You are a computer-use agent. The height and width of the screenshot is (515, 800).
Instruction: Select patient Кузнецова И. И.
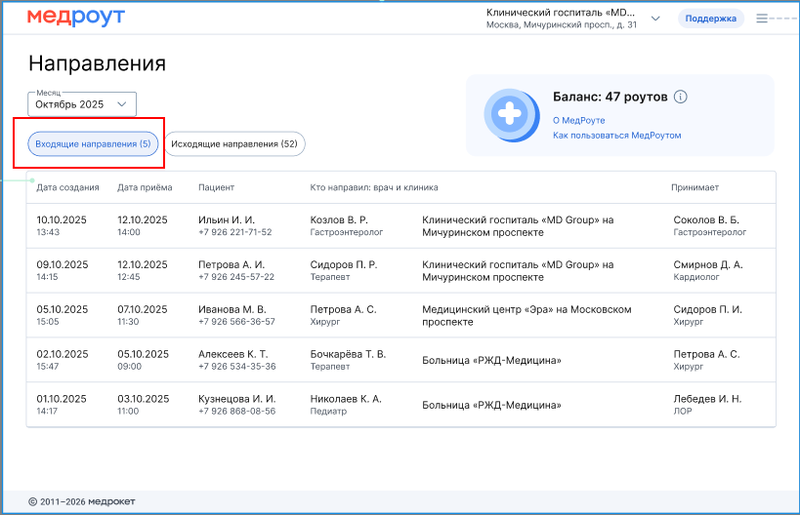tap(237, 399)
